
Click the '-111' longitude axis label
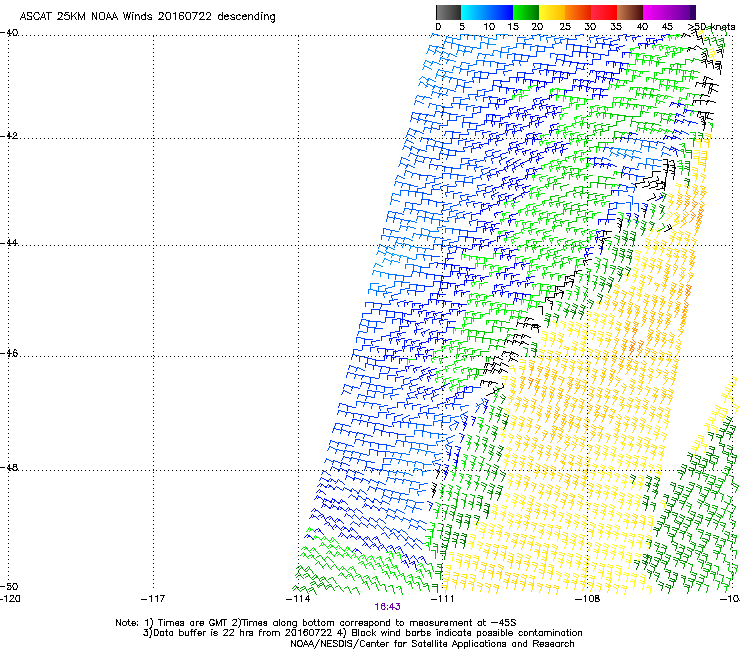pos(443,599)
